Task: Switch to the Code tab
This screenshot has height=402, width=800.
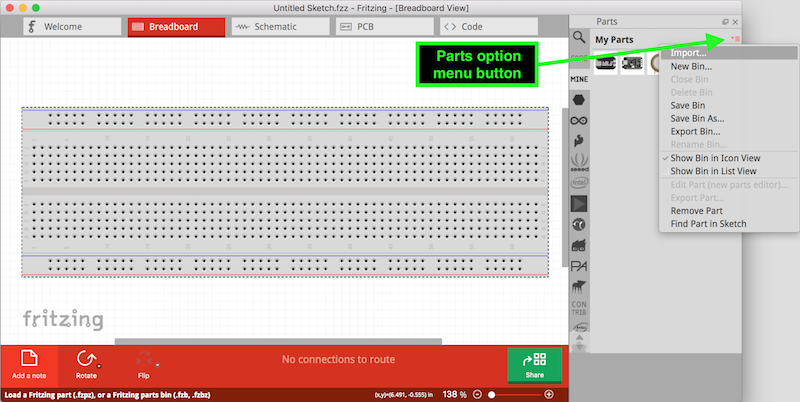Action: click(489, 27)
